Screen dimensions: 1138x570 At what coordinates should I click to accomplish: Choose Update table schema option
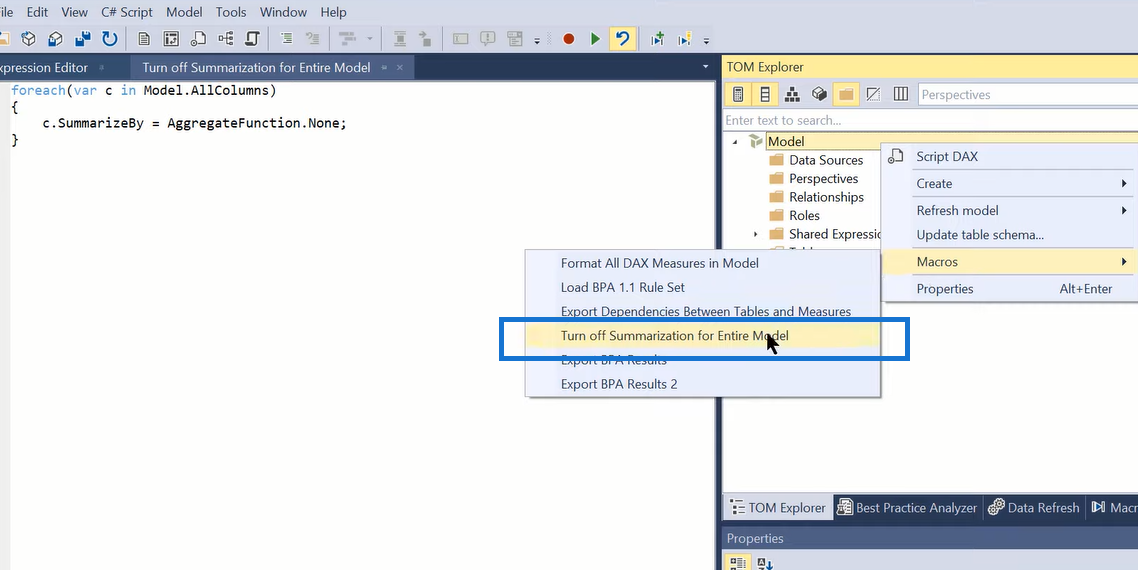1009,235
